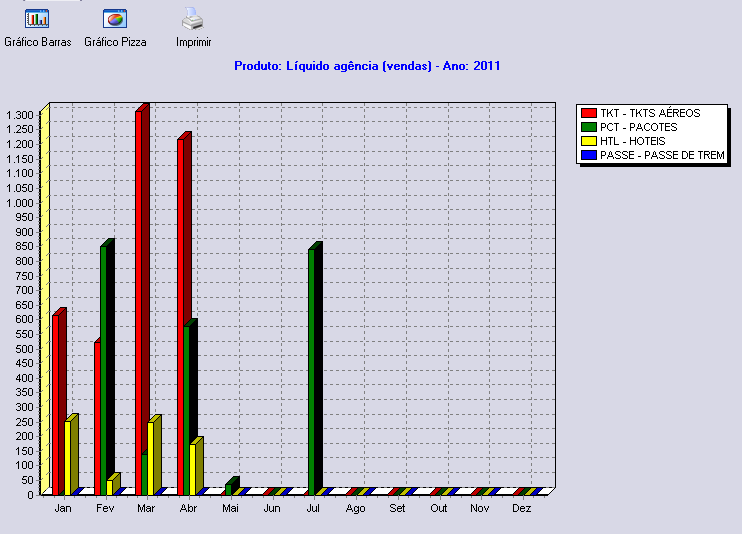Viewport: 742px width, 534px height.
Task: Click the '250' value on the vertical axis
Action: click(25, 422)
